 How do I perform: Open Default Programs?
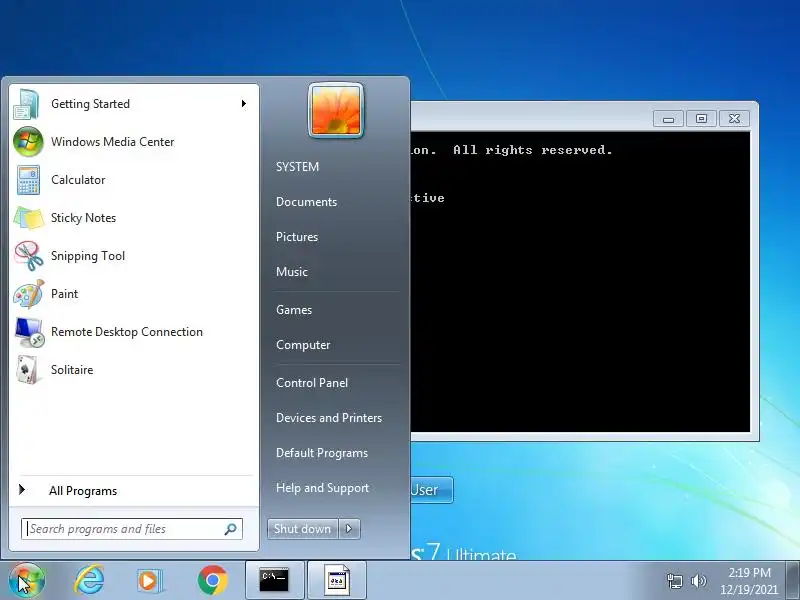[322, 453]
